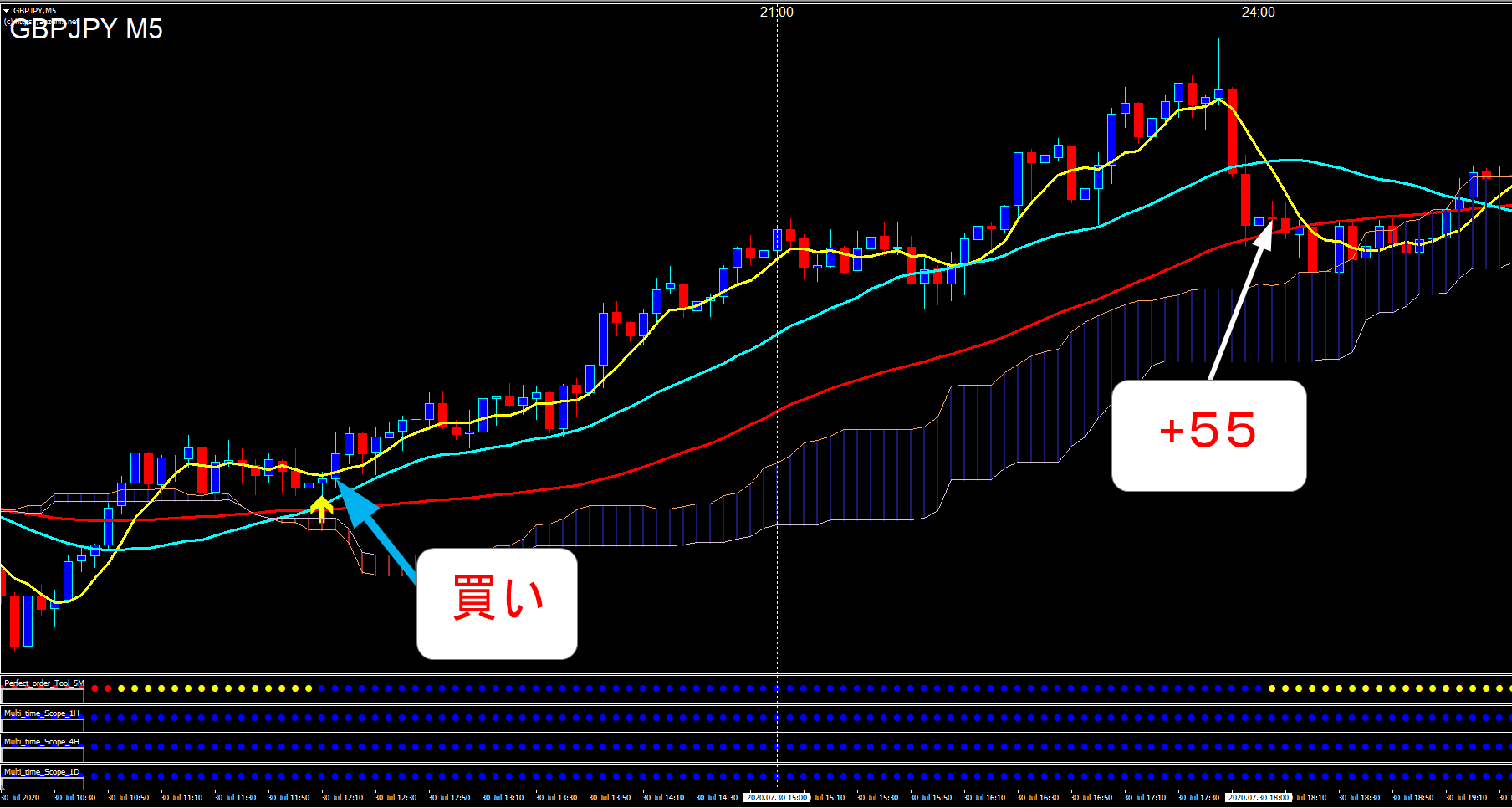The height and width of the screenshot is (808, 1512).
Task: Click the 30 Jul 11:30 time label
Action: [235, 798]
